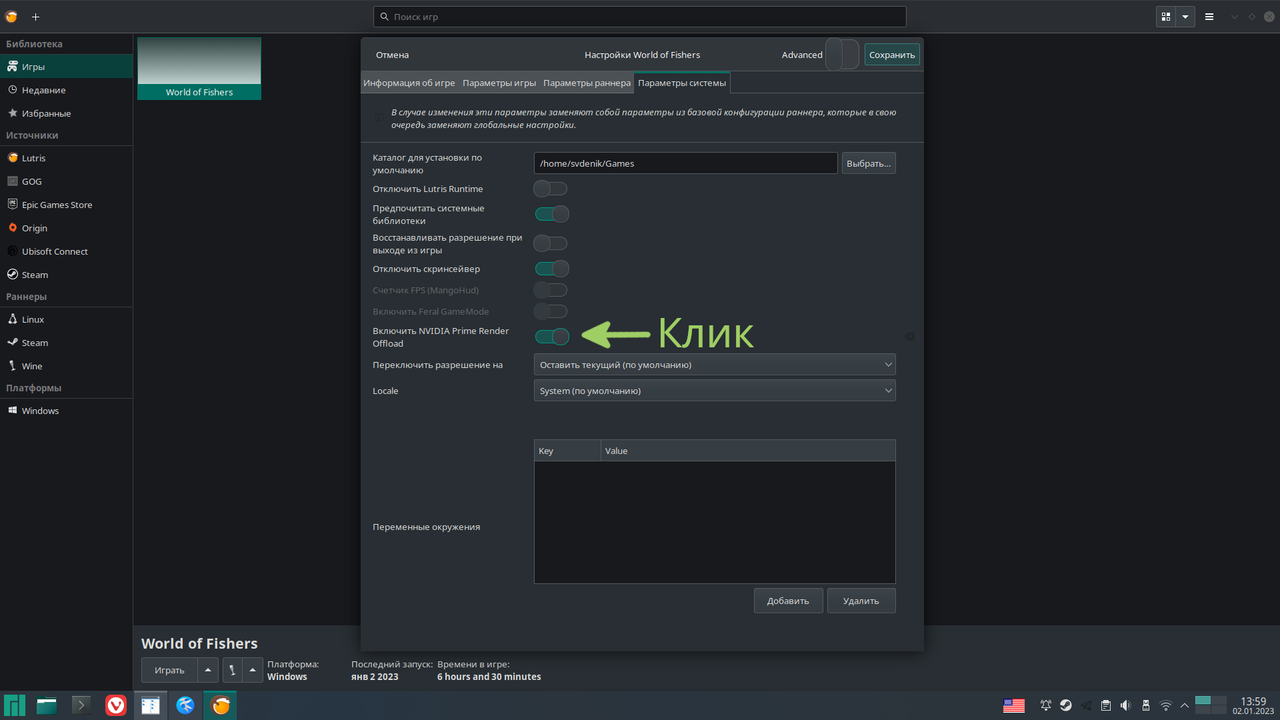The width and height of the screenshot is (1280, 720).
Task: Click Отмена to cancel settings
Action: click(392, 55)
